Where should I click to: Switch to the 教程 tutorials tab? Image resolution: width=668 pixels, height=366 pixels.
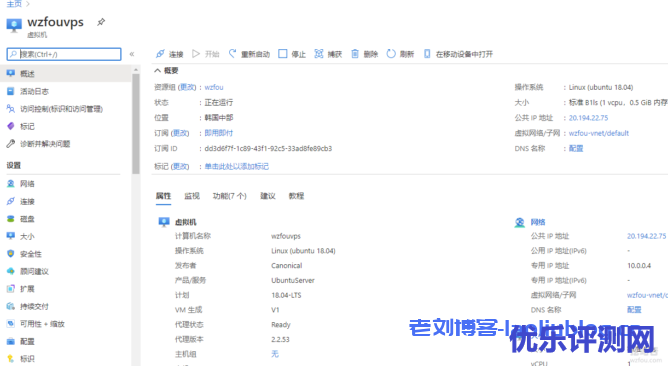[x=296, y=196]
